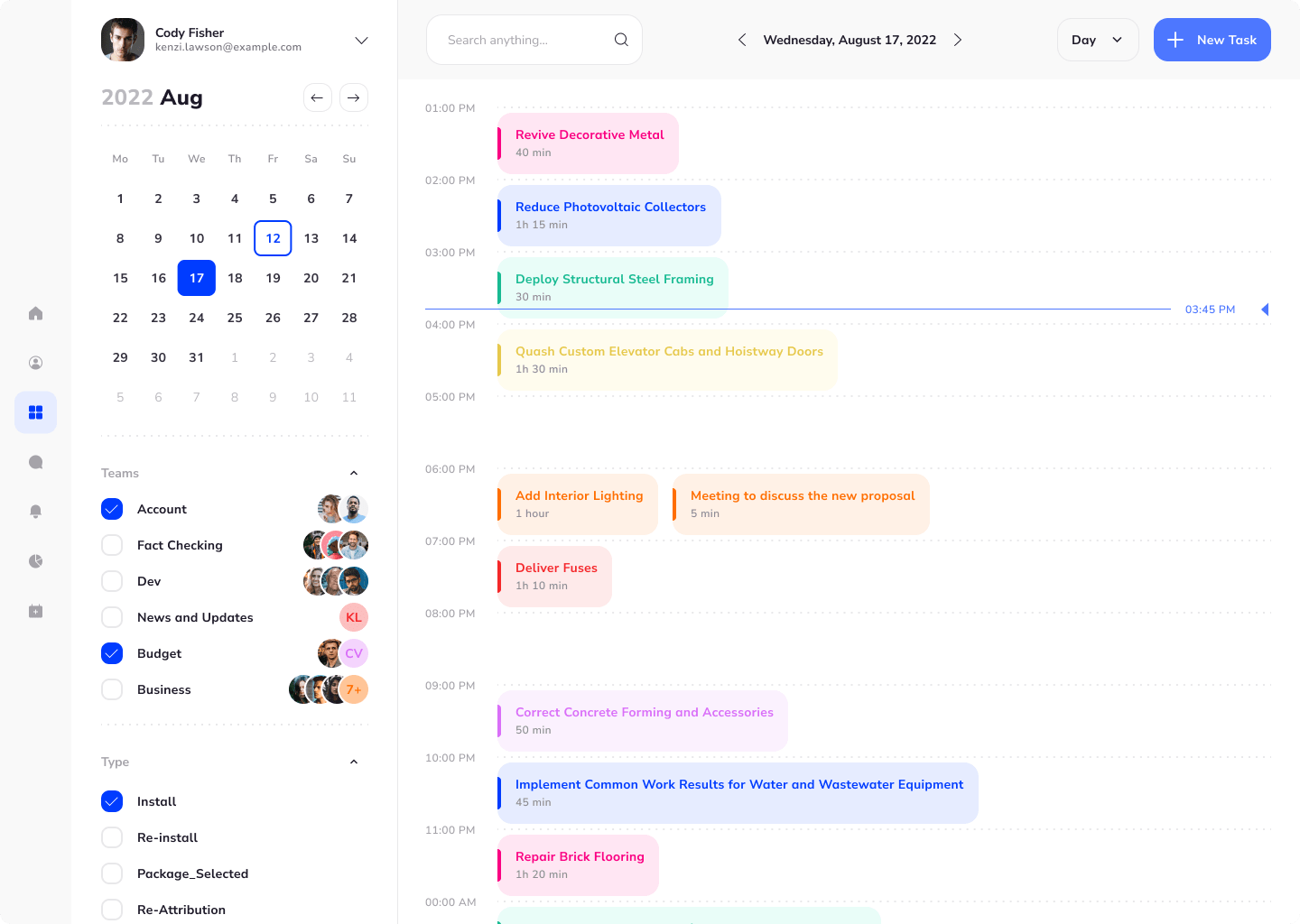This screenshot has width=1300, height=924.
Task: Go to the previous month arrow
Action: coord(318,97)
